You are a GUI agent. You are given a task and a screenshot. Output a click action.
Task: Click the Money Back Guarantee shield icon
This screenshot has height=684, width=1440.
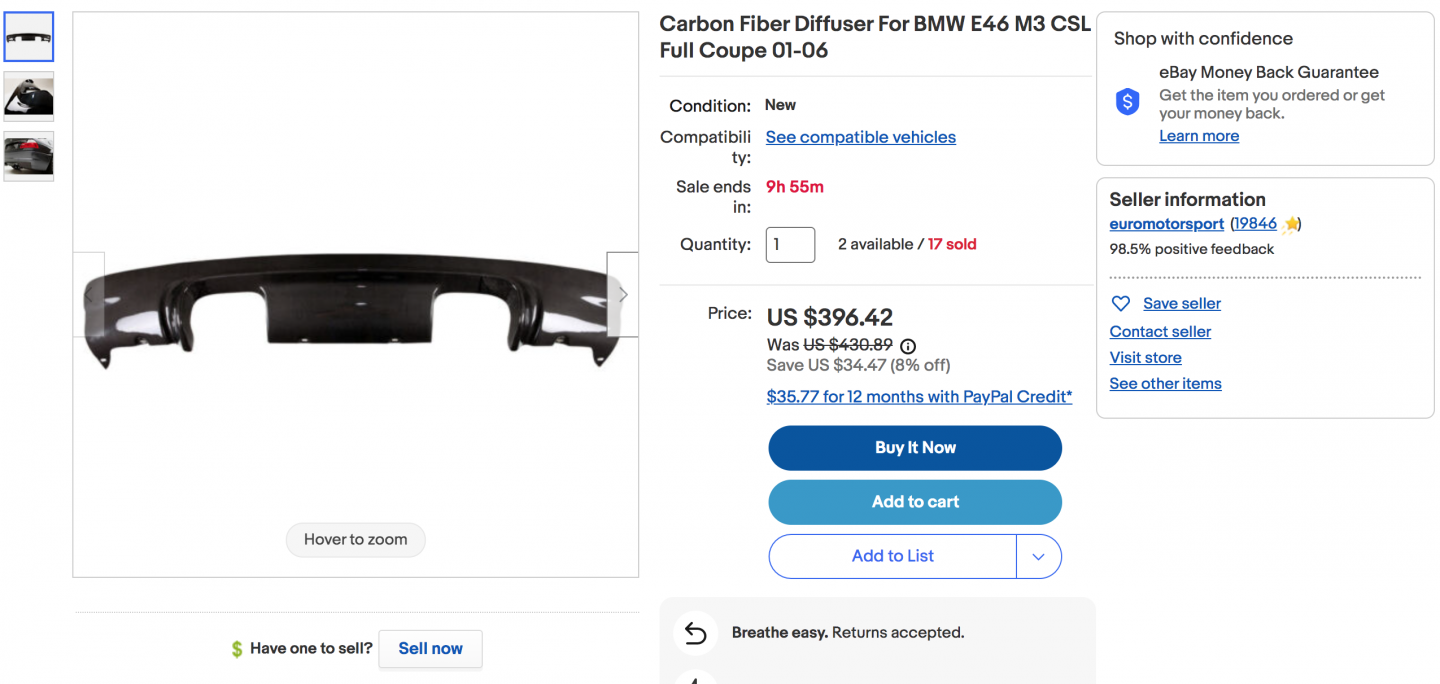click(x=1128, y=101)
